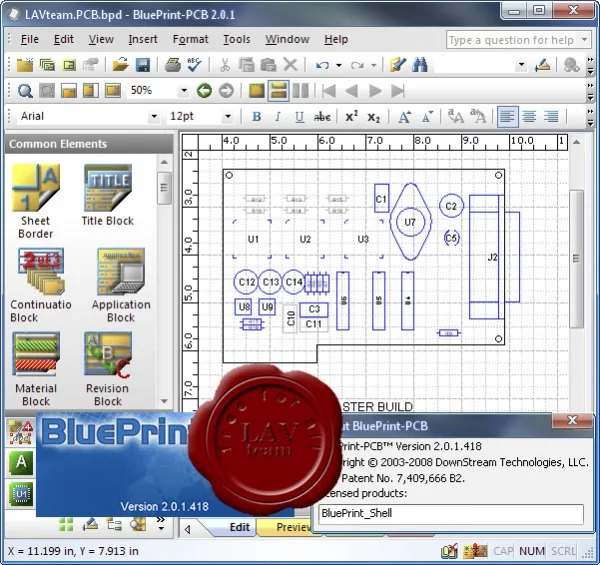Click the Zoom magnifier tool

[x=25, y=91]
